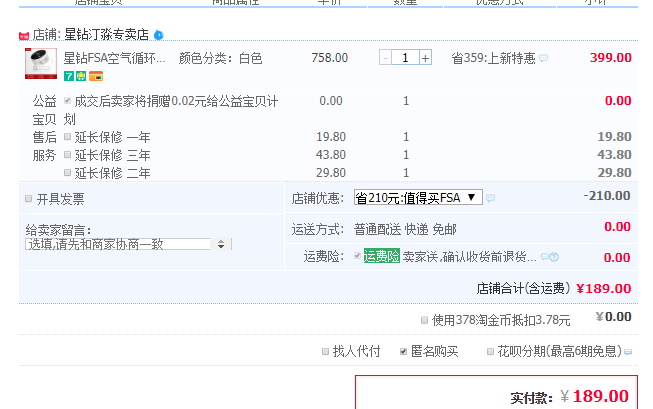653x409 pixels.
Task: Click the 758.00 unit price
Action: coord(330,57)
